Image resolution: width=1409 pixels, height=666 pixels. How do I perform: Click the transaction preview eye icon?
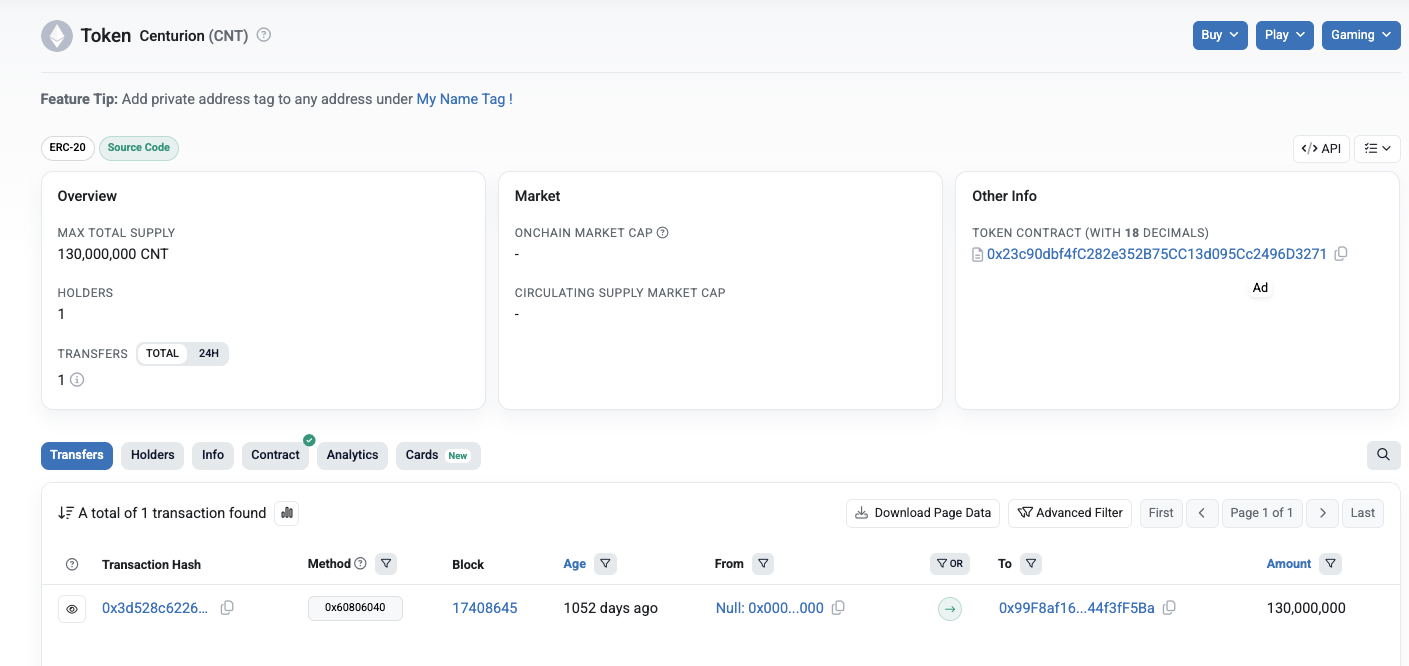click(x=72, y=608)
